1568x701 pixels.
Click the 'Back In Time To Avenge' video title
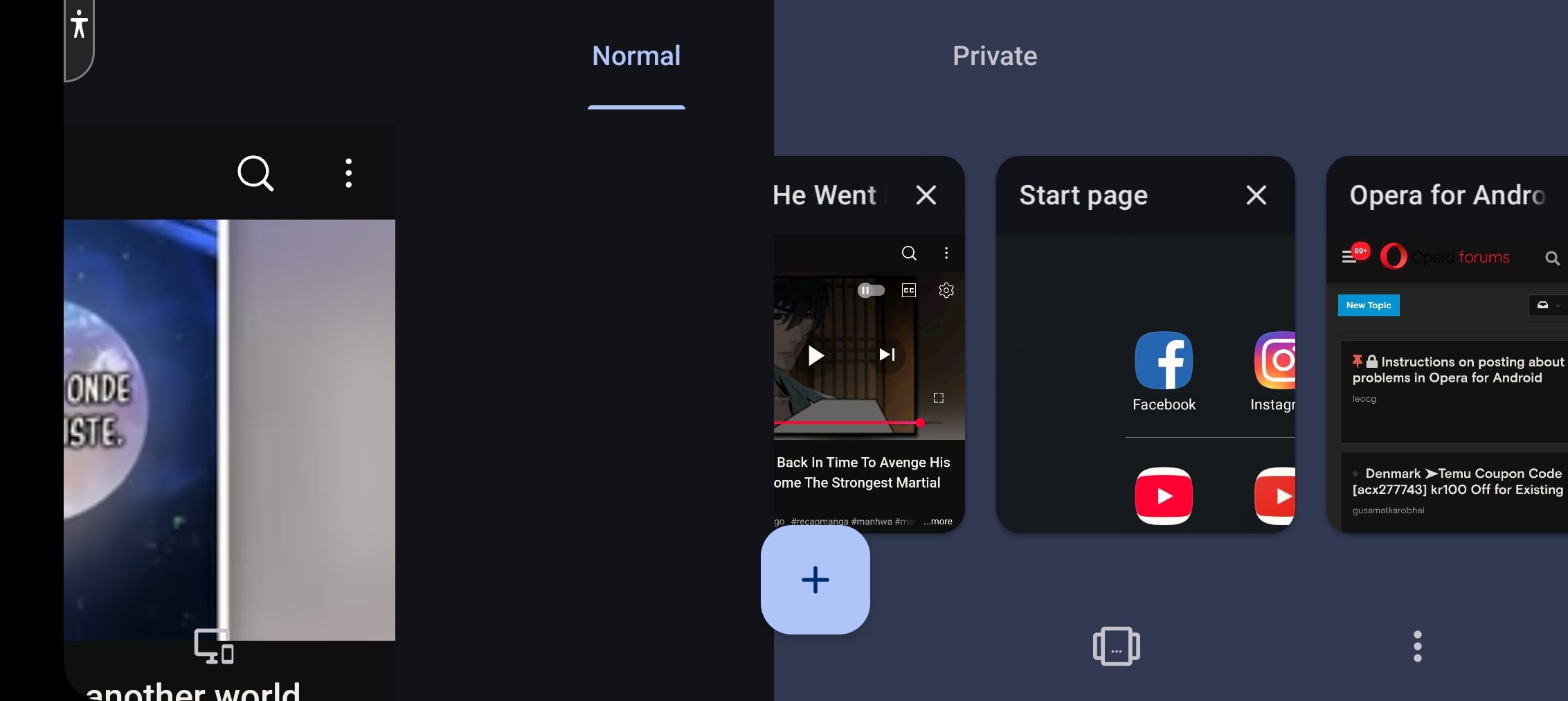861,472
